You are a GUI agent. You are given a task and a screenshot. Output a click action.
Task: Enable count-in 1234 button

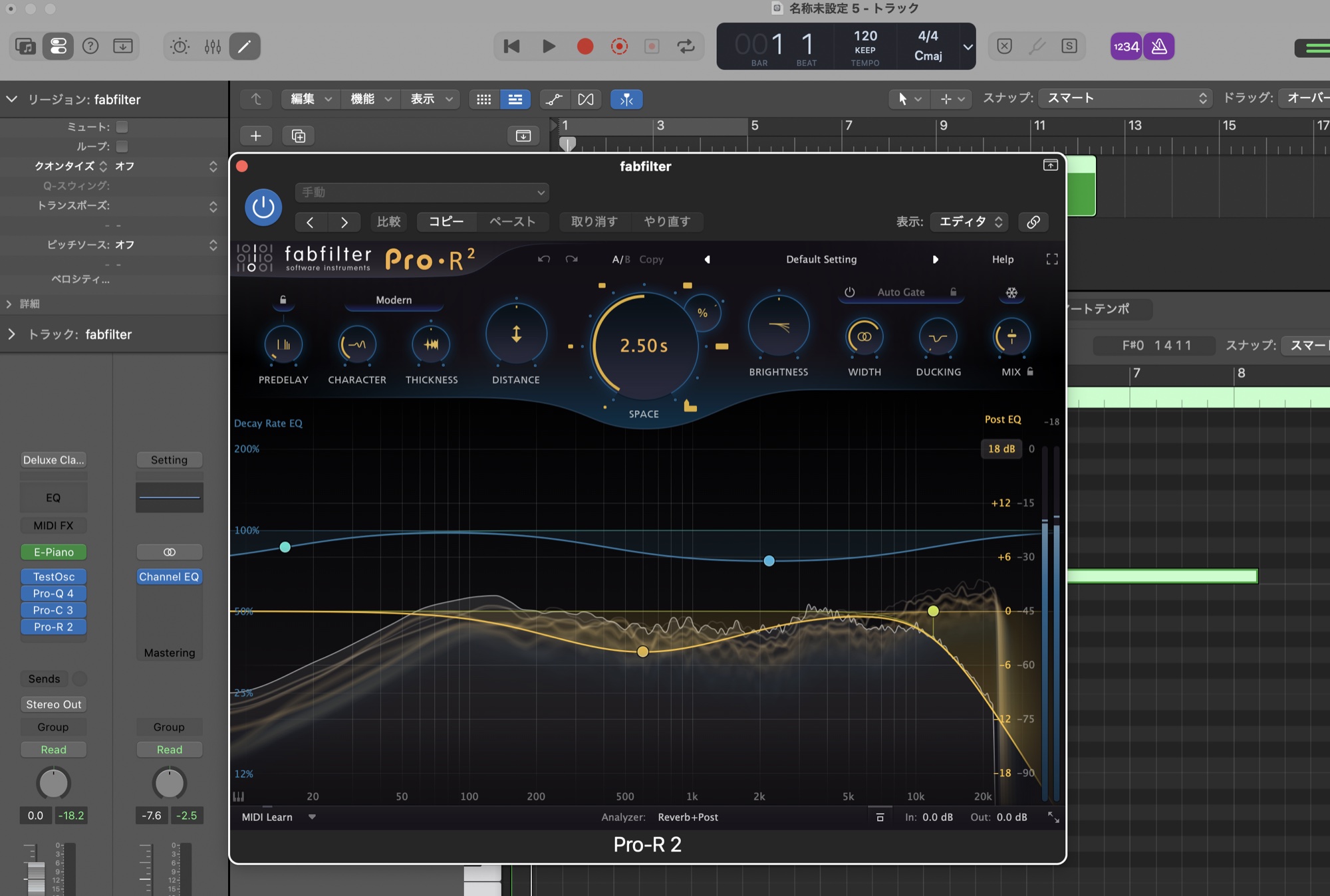coord(1126,46)
